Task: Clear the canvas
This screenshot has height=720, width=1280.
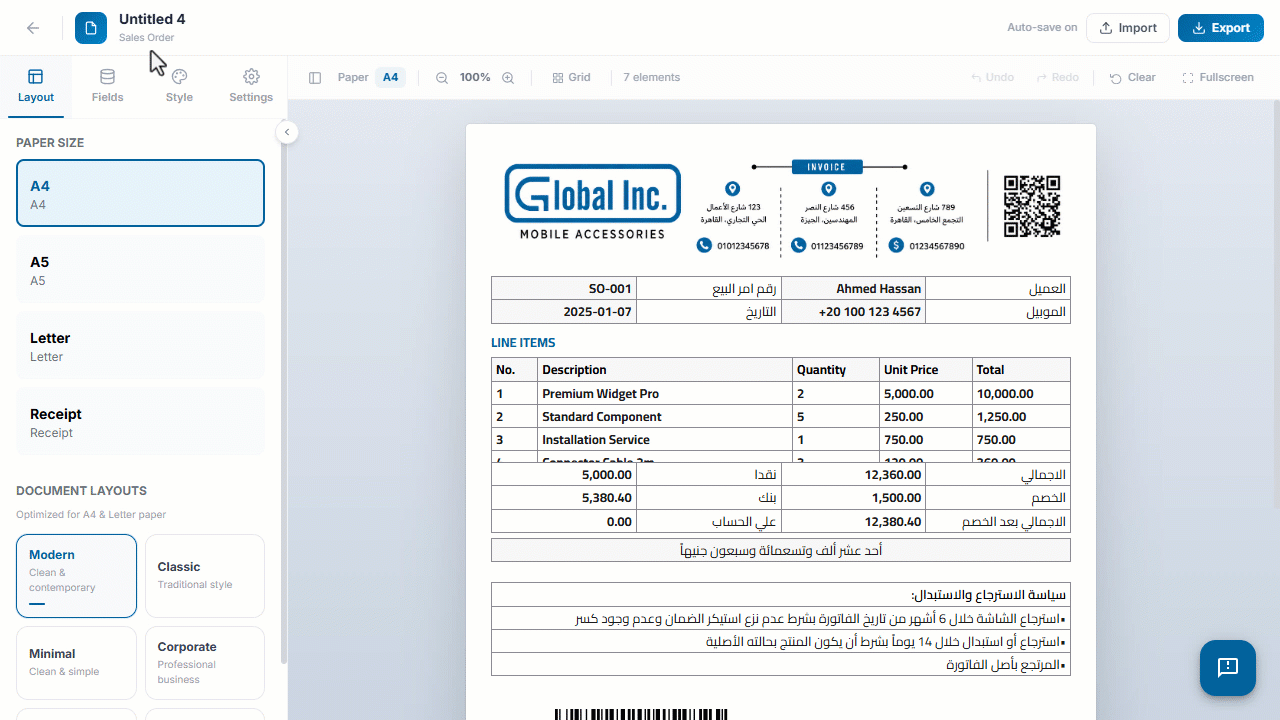Action: coord(1133,78)
